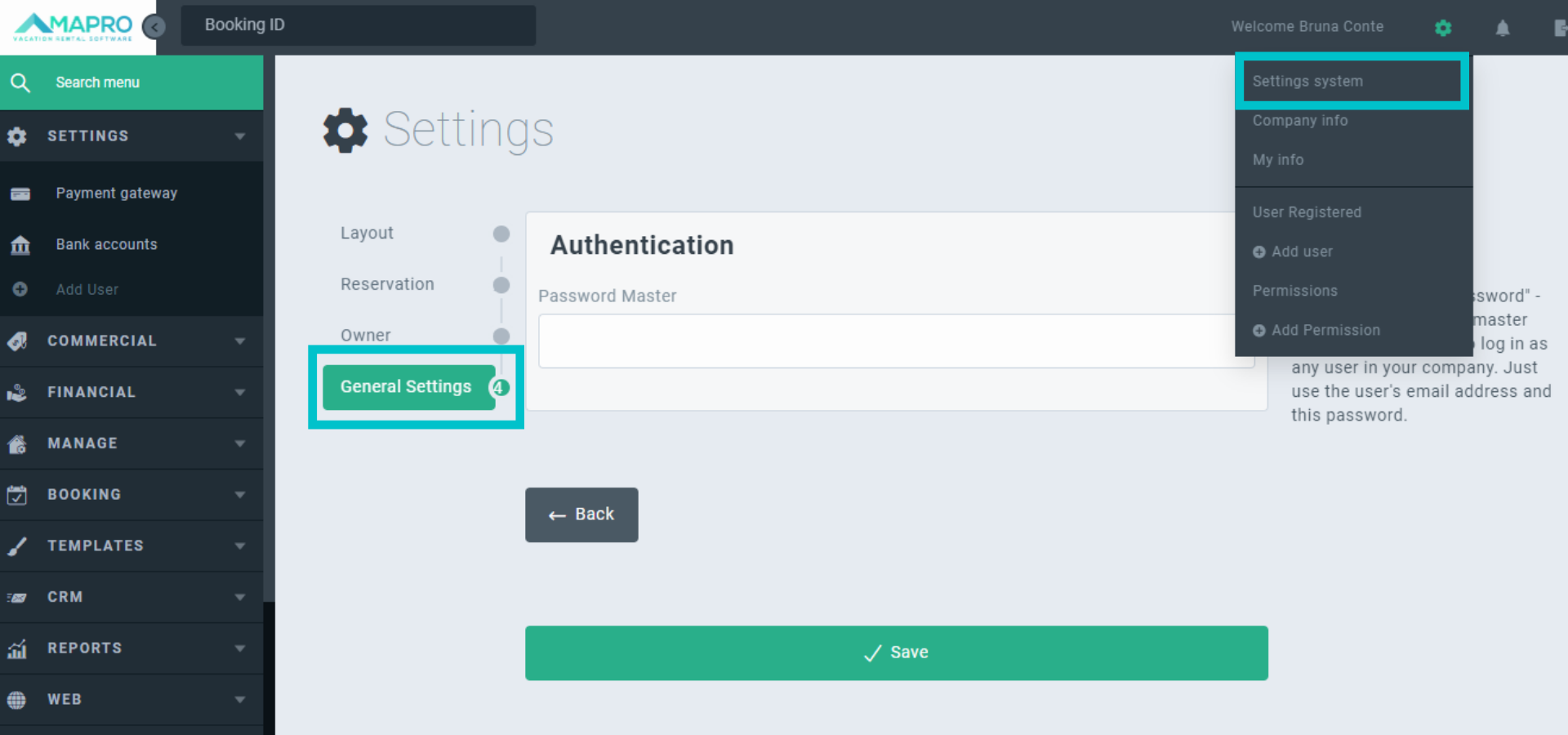Click the Payment gateway card icon
The image size is (1568, 735).
pyautogui.click(x=20, y=194)
